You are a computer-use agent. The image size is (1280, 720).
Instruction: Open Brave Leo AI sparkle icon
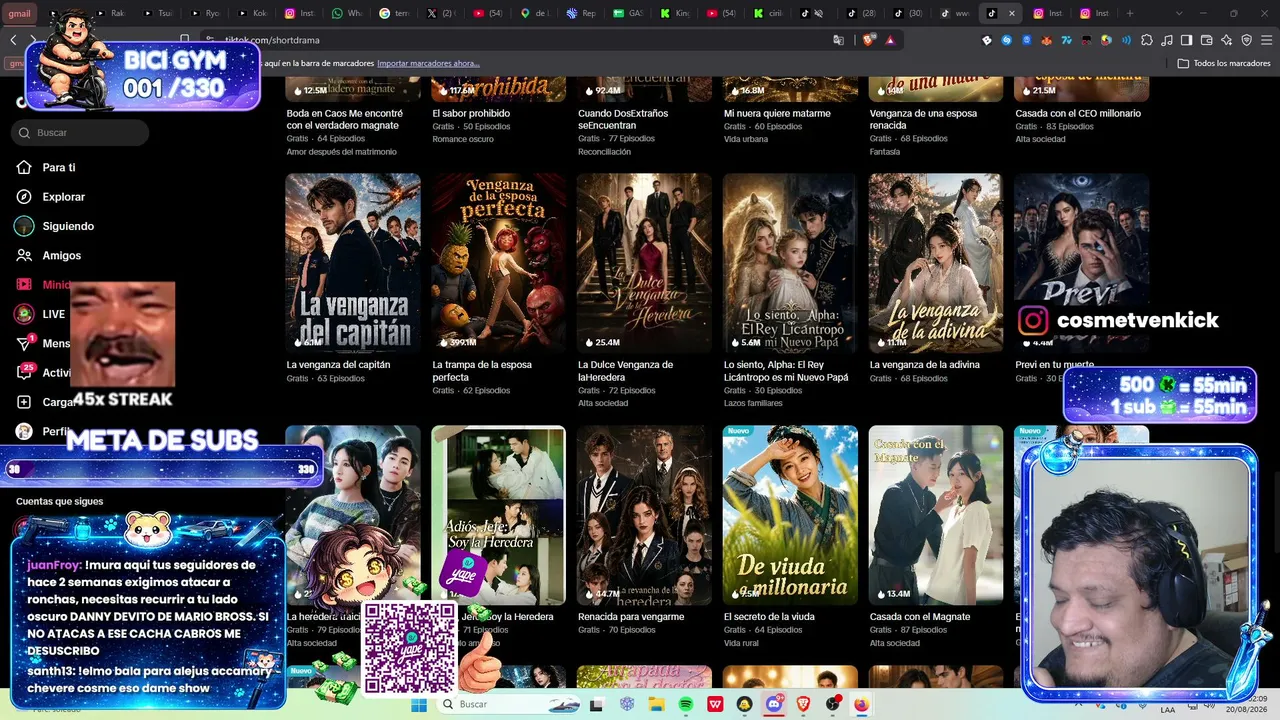click(x=1226, y=40)
